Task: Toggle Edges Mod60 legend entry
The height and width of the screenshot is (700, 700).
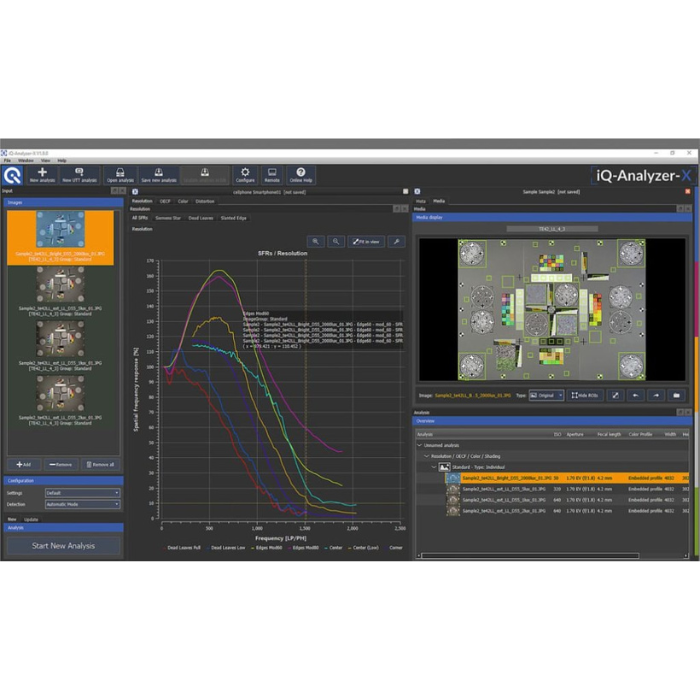Action: [267, 548]
